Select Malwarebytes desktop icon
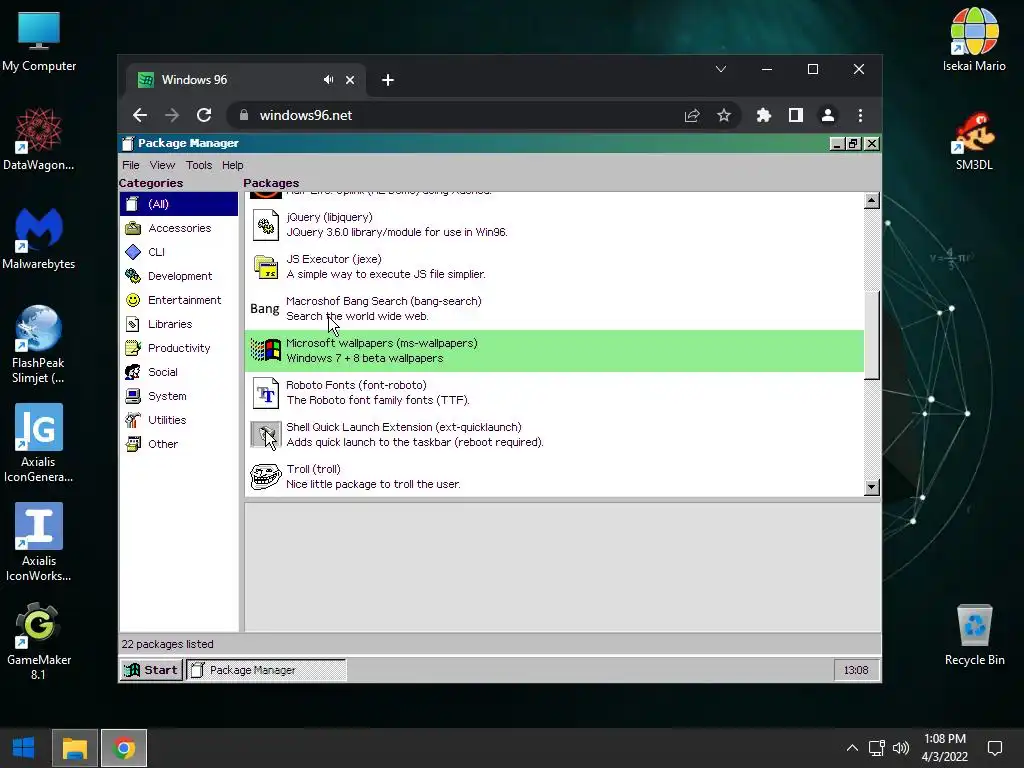1024x768 pixels. coord(39,238)
